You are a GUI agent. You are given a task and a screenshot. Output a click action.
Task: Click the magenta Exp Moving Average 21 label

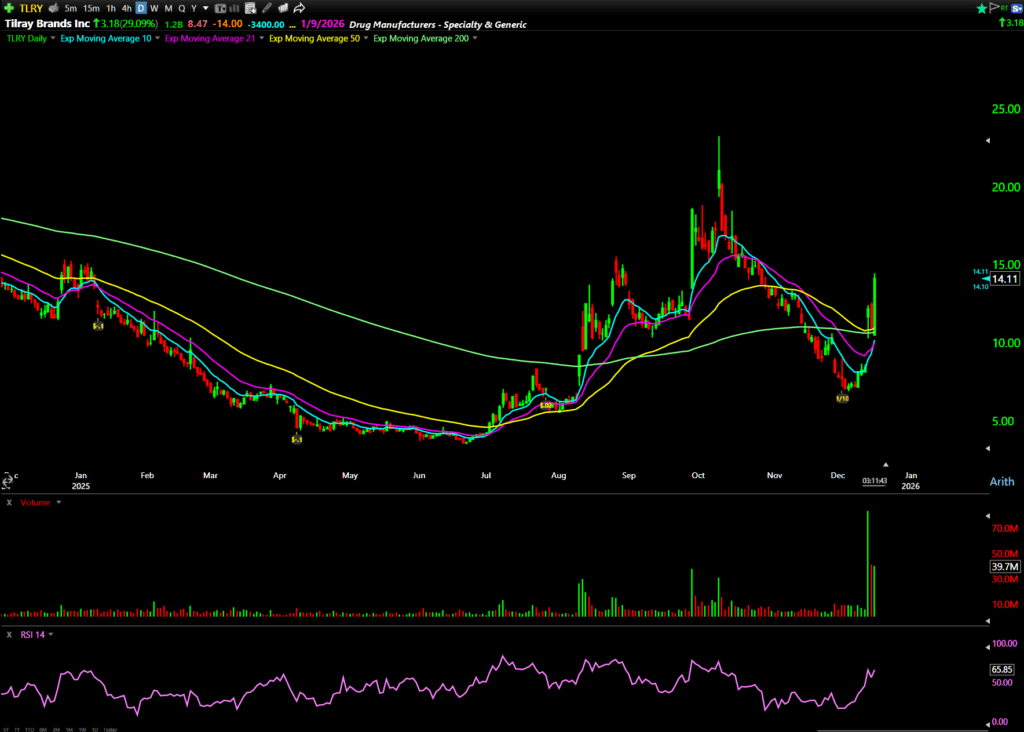208,39
